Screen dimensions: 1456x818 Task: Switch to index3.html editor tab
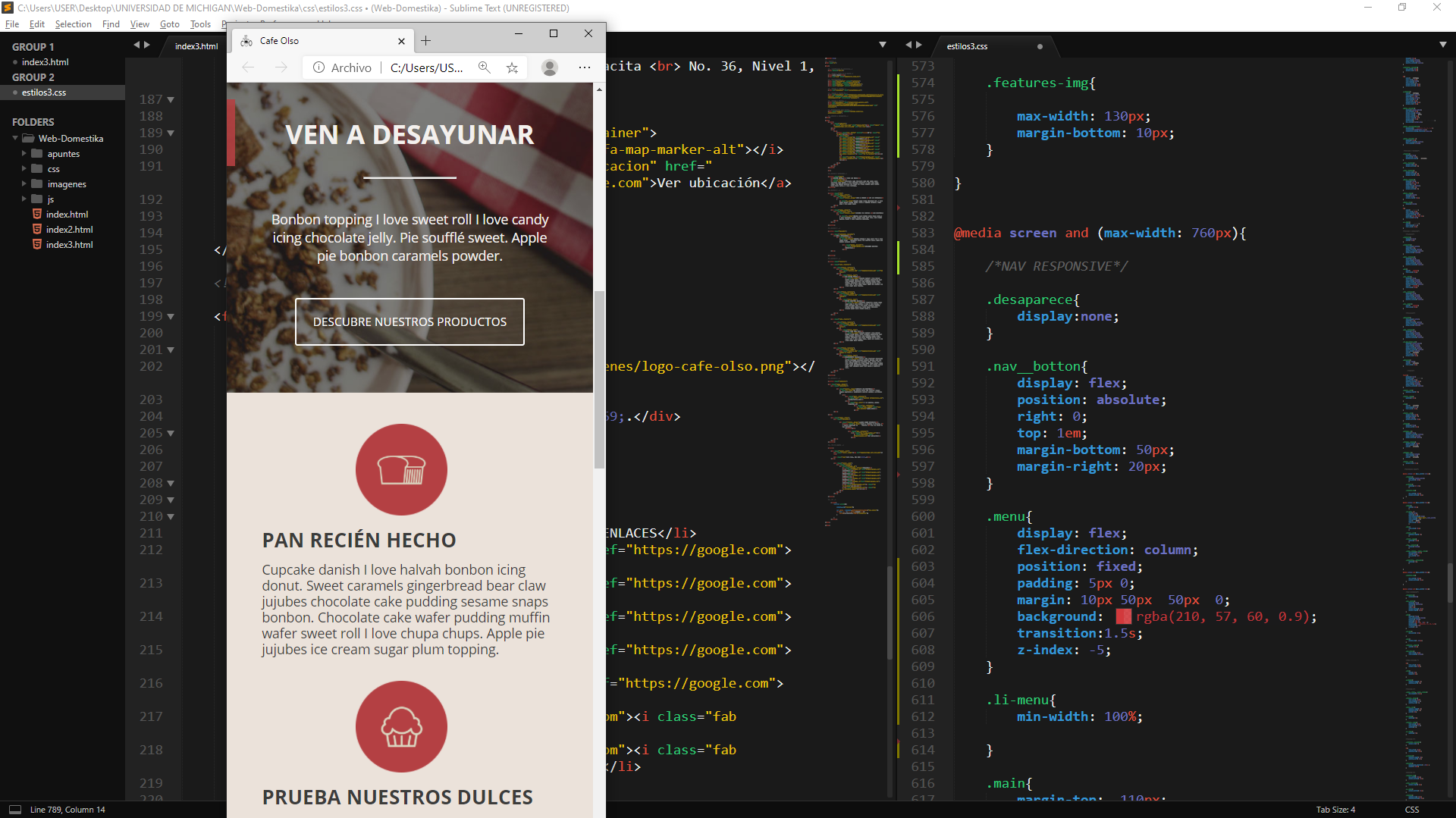[x=196, y=46]
